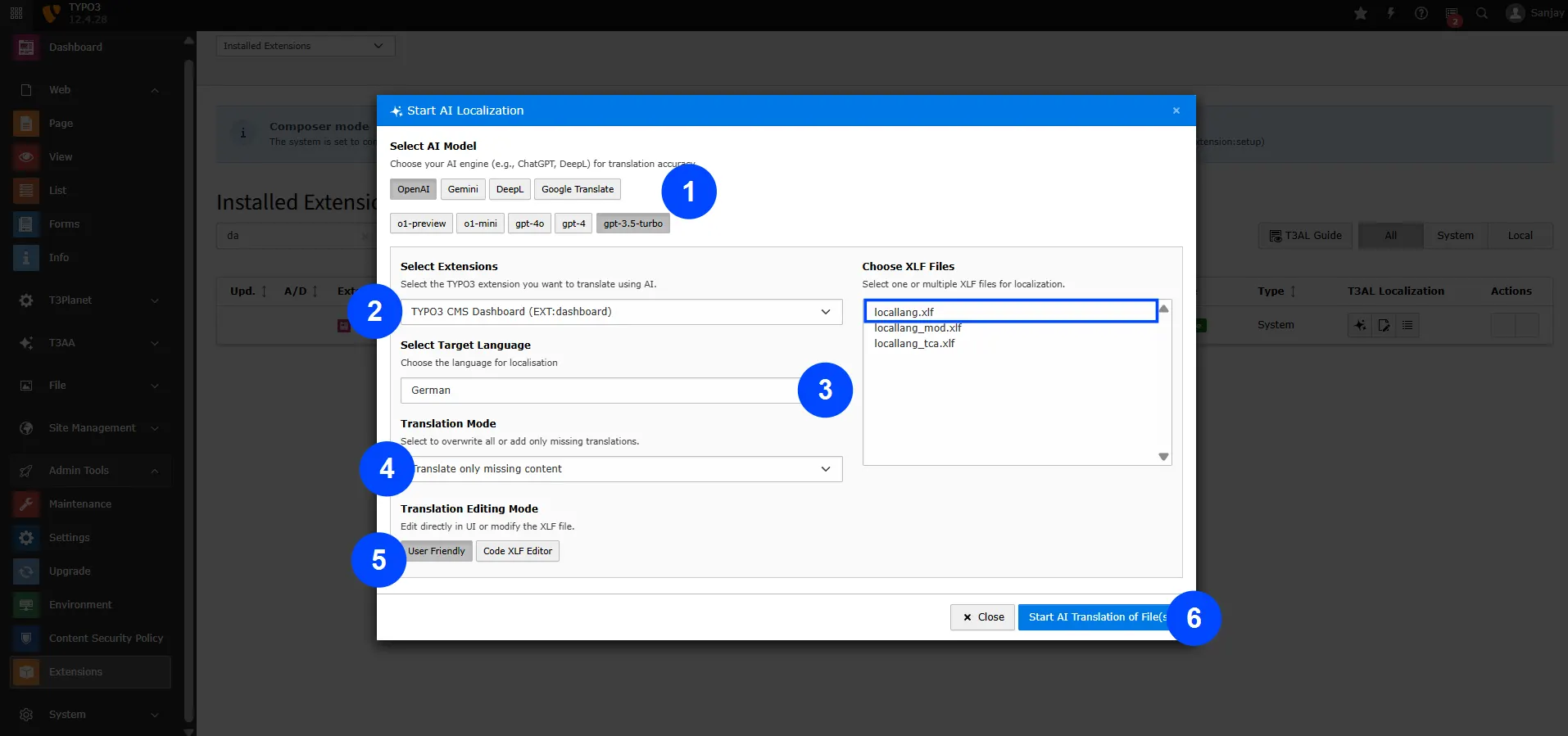1568x736 pixels.
Task: Open the Upgrade module icon
Action: pyautogui.click(x=26, y=571)
